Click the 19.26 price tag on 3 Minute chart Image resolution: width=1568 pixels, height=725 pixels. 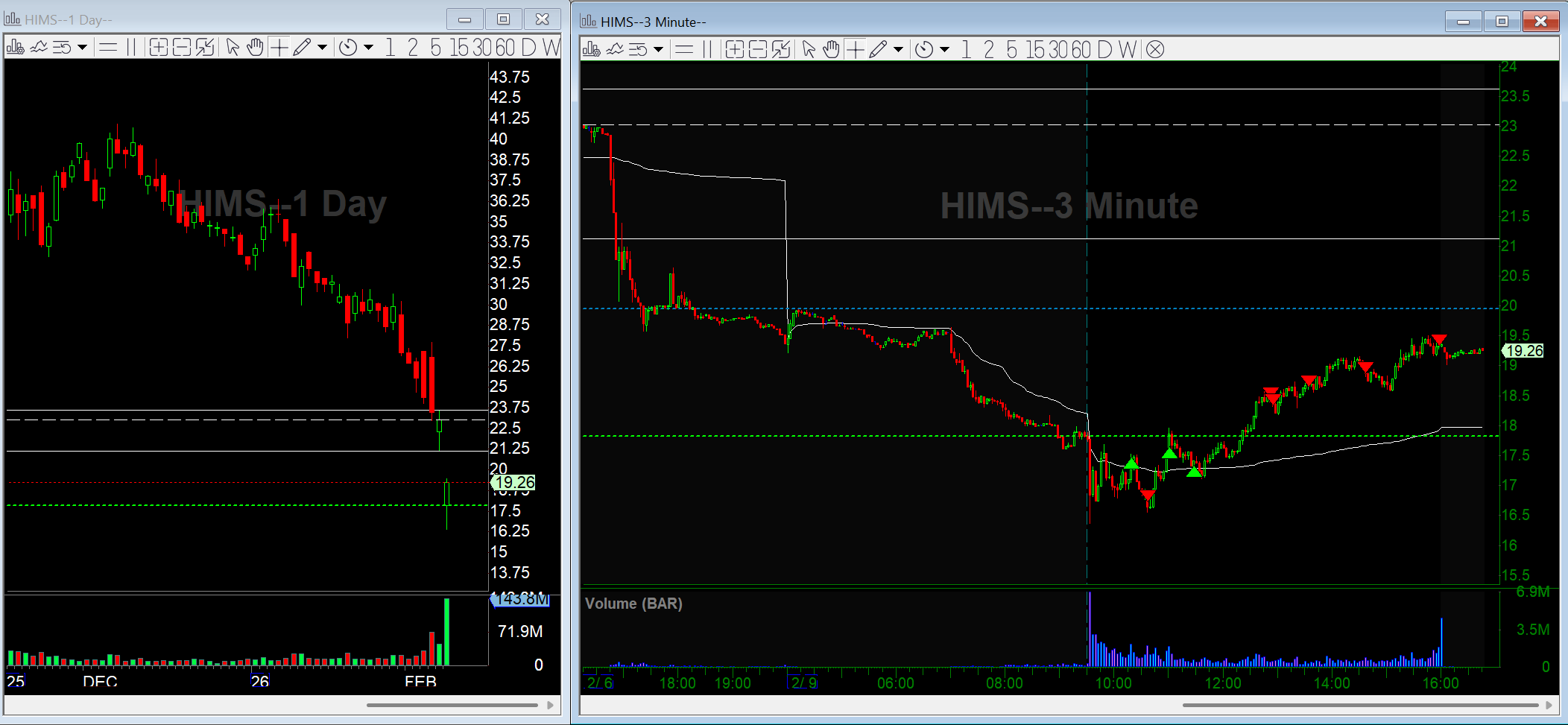(1524, 351)
